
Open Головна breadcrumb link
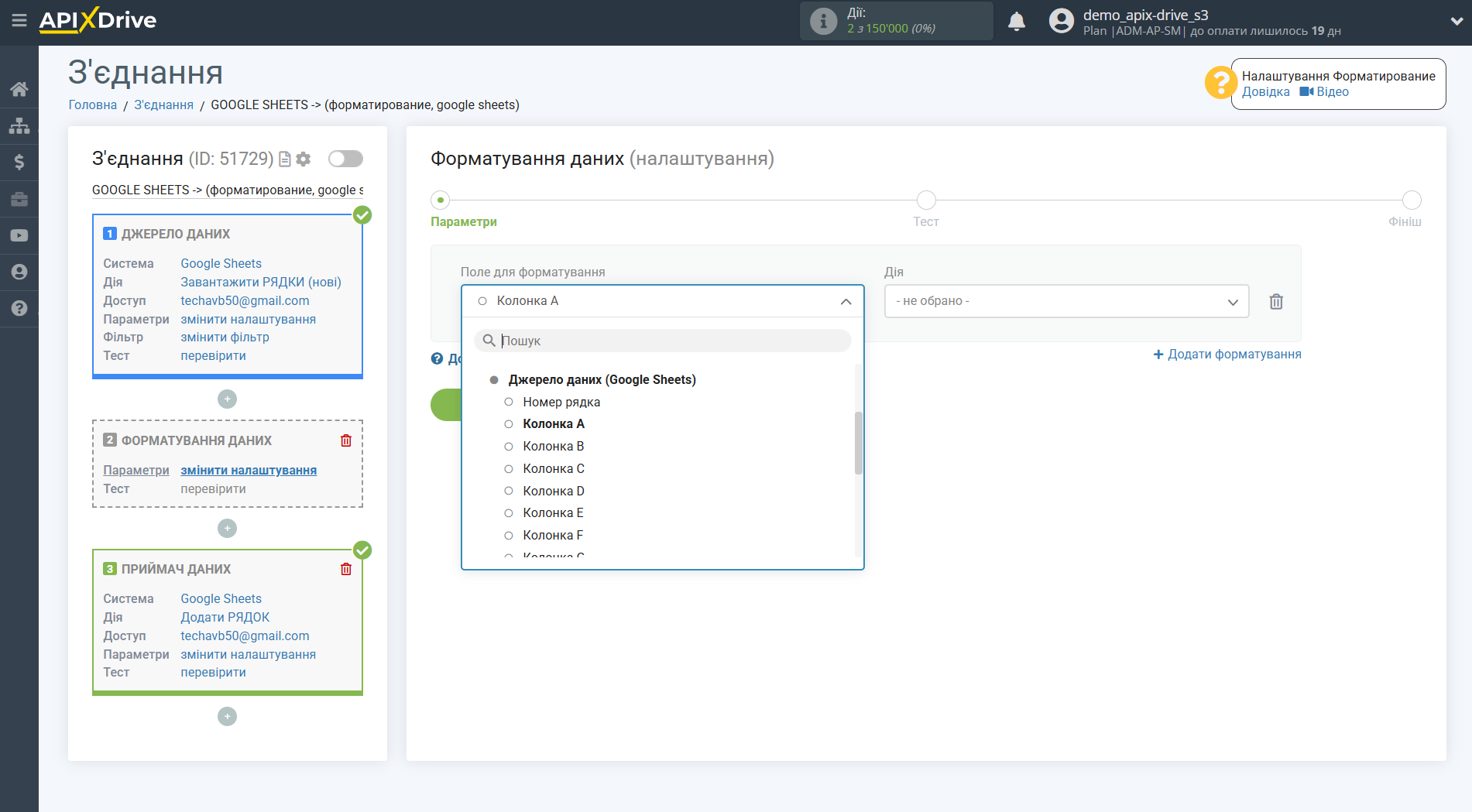pyautogui.click(x=93, y=104)
